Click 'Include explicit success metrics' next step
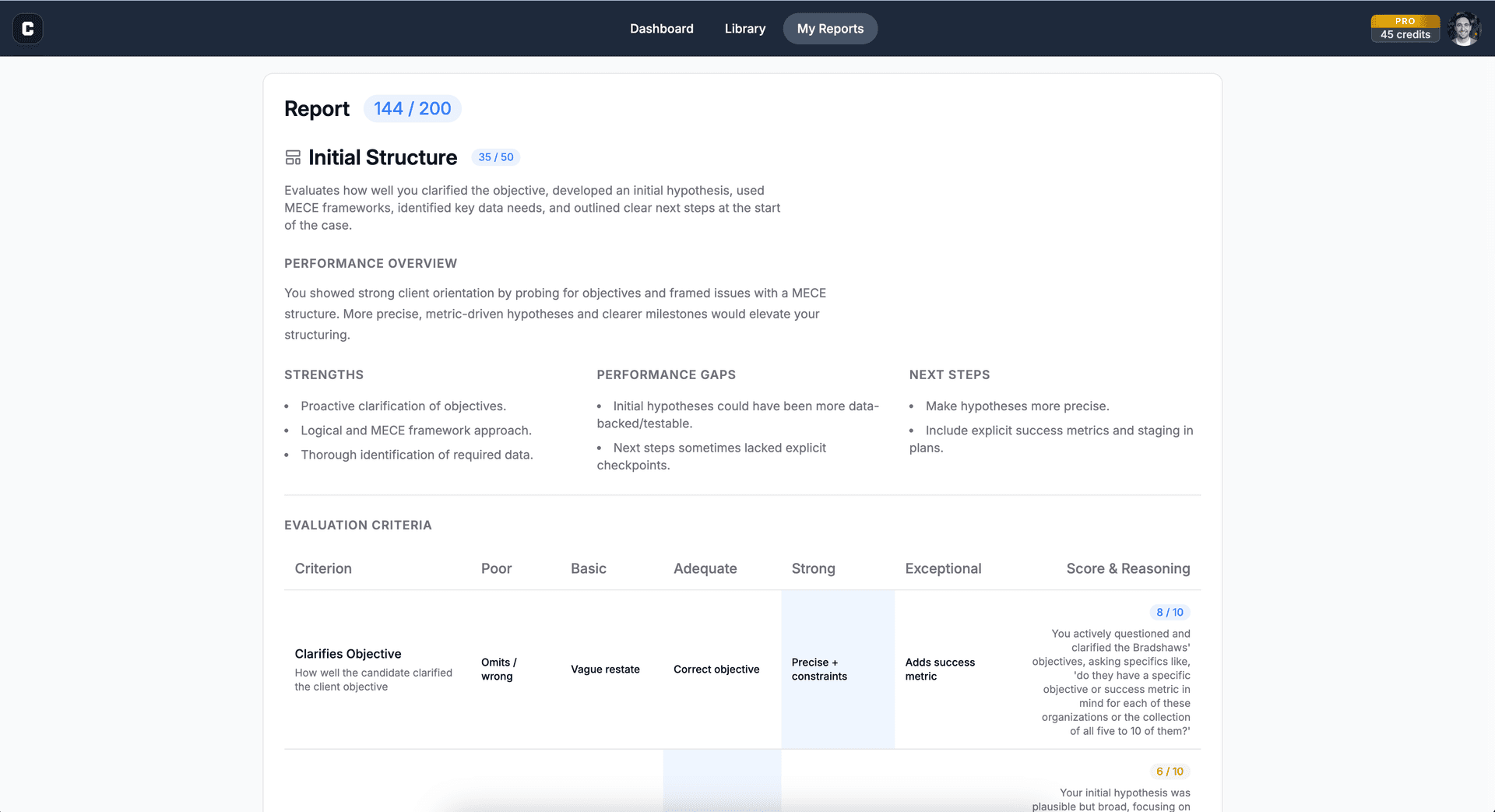Screen dimensions: 1495x812 click(1051, 439)
